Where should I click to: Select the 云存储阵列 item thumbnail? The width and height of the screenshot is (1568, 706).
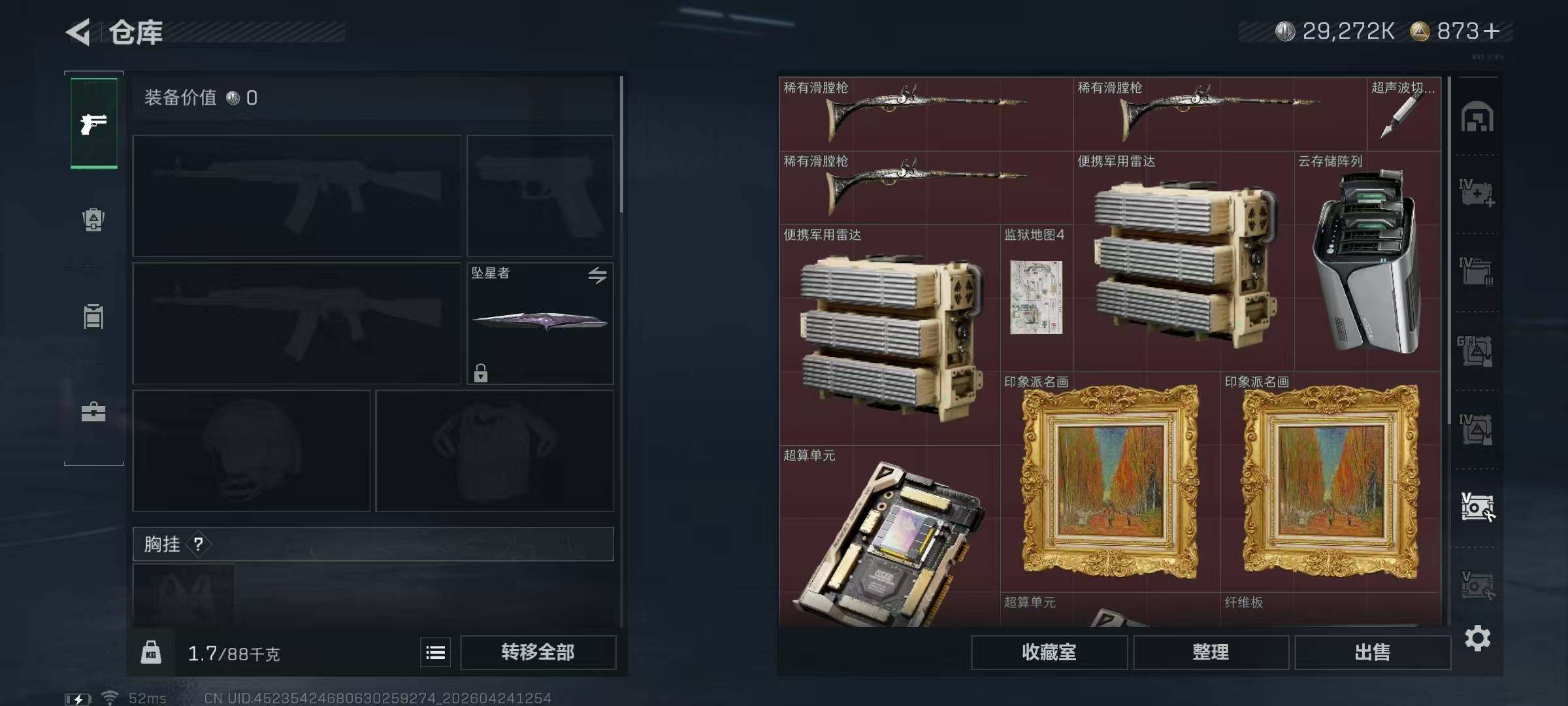(1367, 261)
